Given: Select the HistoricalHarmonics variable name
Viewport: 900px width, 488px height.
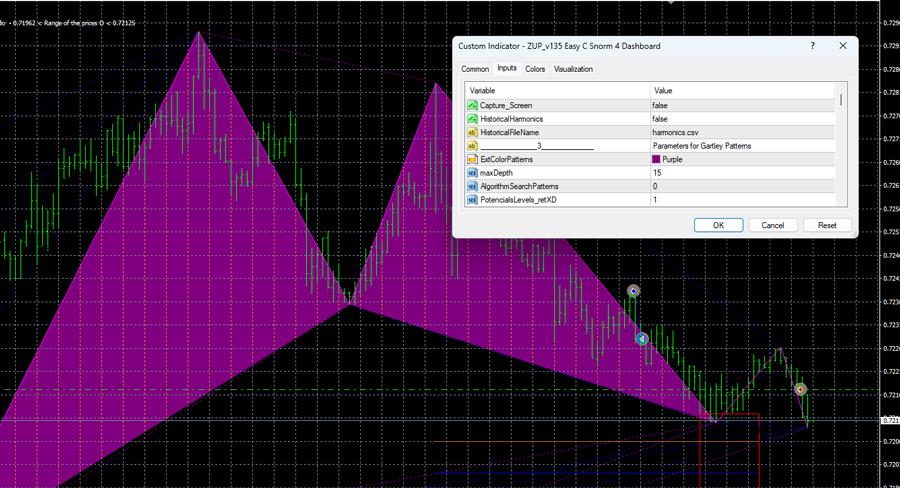Looking at the screenshot, I should [x=511, y=119].
